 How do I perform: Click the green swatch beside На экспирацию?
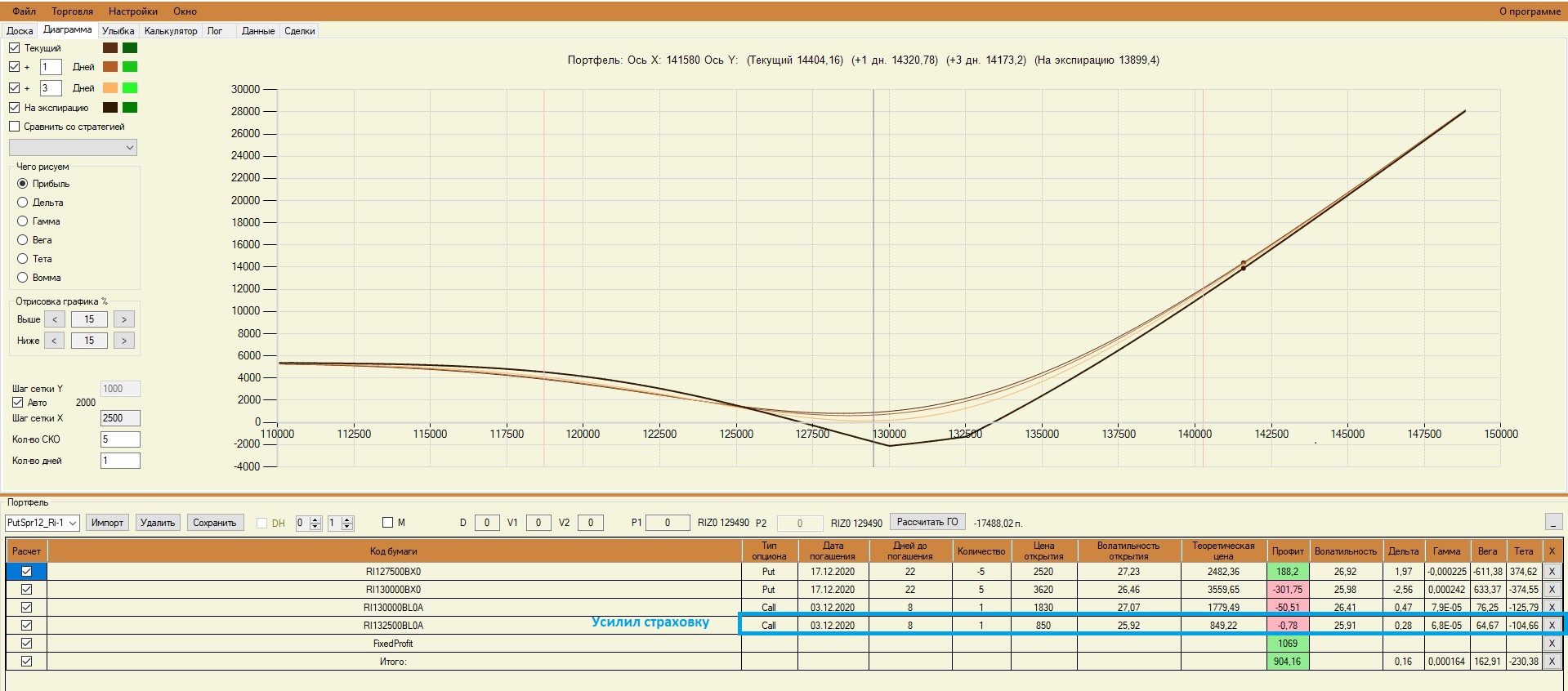(130, 107)
